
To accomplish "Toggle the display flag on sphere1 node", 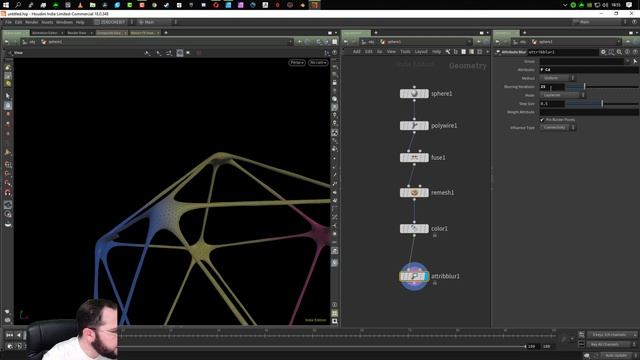I will pyautogui.click(x=426, y=93).
